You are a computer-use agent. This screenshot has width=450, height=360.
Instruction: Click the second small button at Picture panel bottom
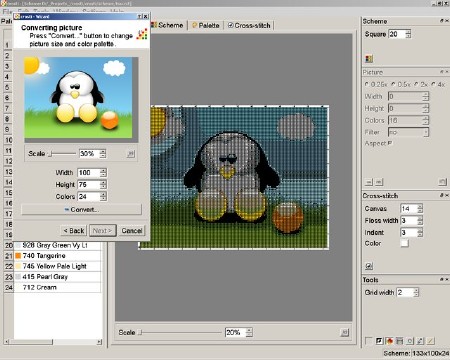(x=379, y=182)
